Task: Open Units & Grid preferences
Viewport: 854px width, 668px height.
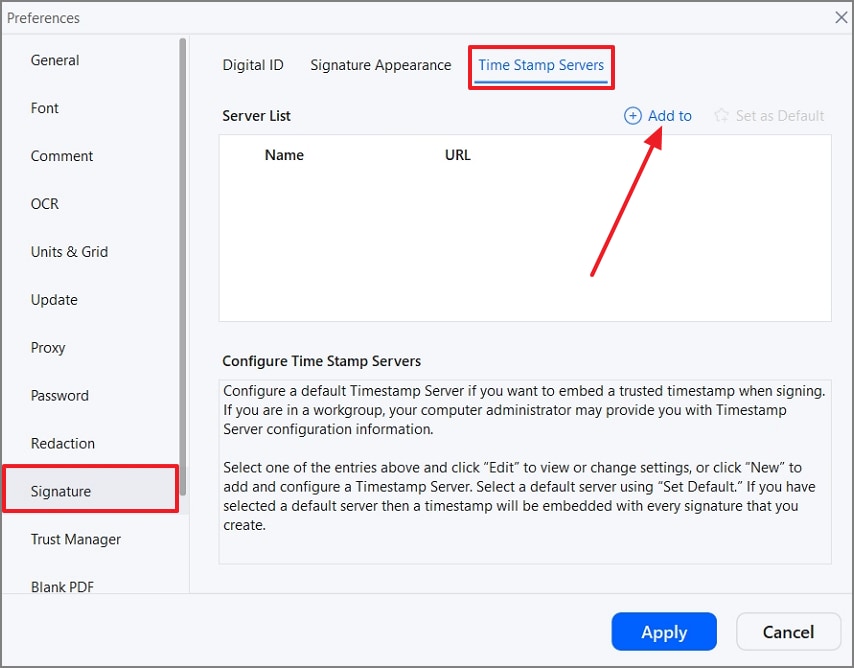Action: 69,252
